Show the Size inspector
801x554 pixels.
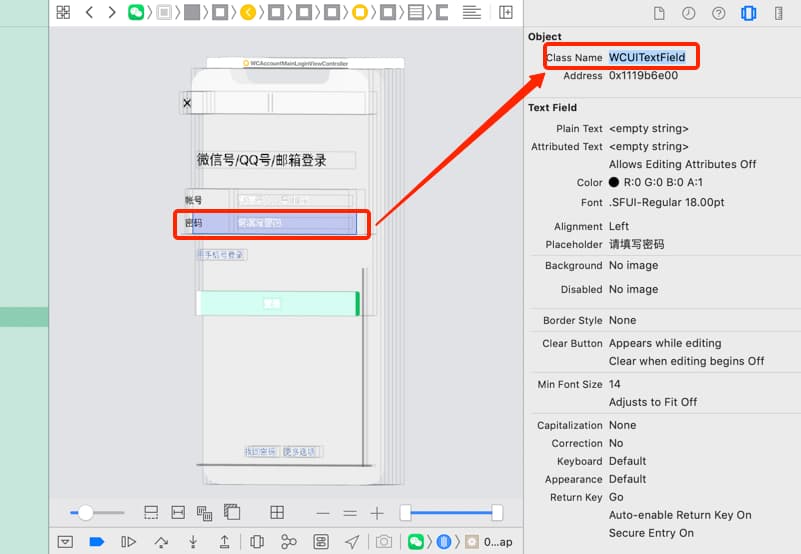pos(779,13)
